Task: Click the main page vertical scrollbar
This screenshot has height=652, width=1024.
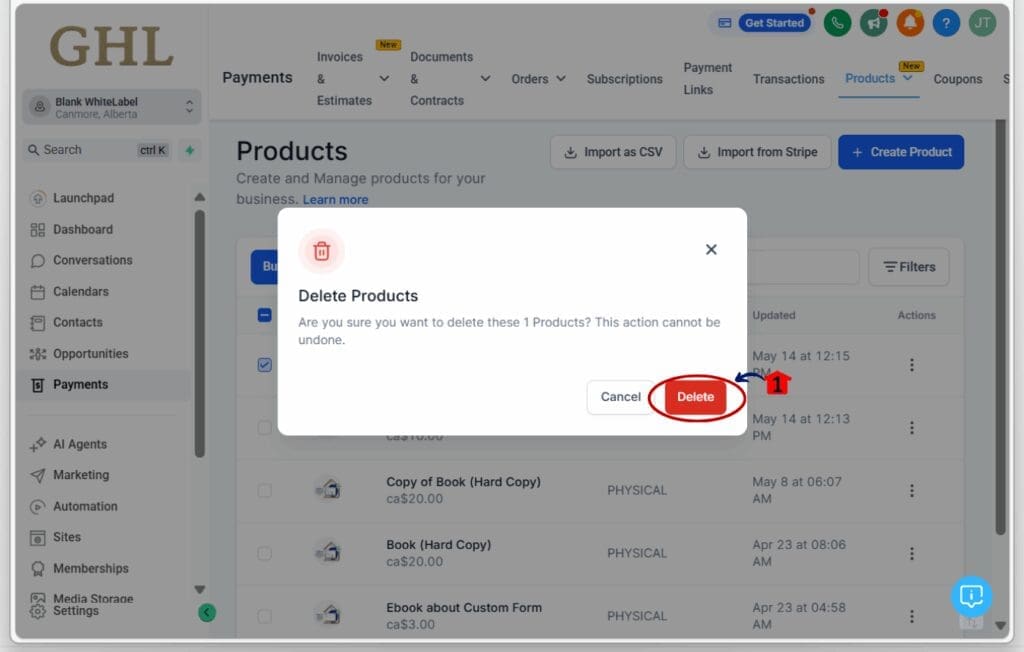Action: pyautogui.click(x=1000, y=327)
